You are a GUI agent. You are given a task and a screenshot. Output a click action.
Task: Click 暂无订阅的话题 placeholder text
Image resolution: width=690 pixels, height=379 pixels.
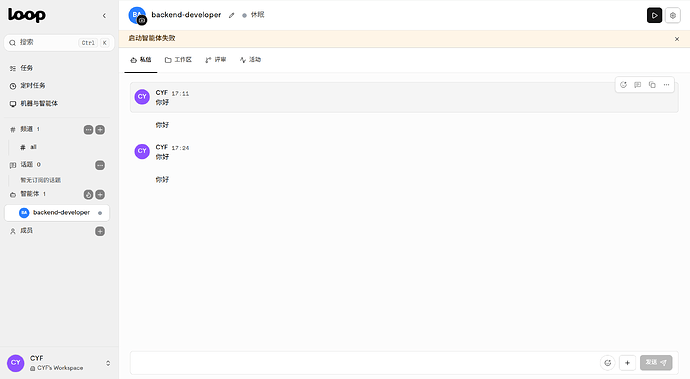40,180
